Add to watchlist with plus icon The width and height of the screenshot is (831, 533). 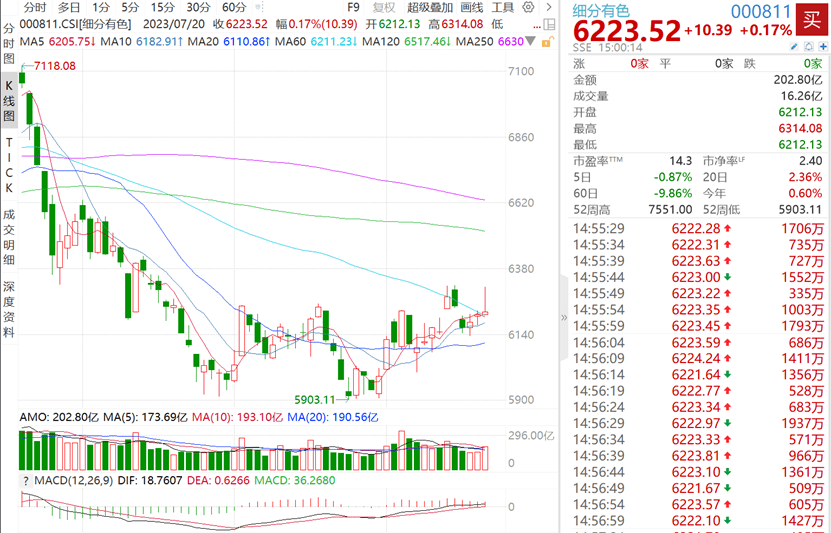(823, 47)
